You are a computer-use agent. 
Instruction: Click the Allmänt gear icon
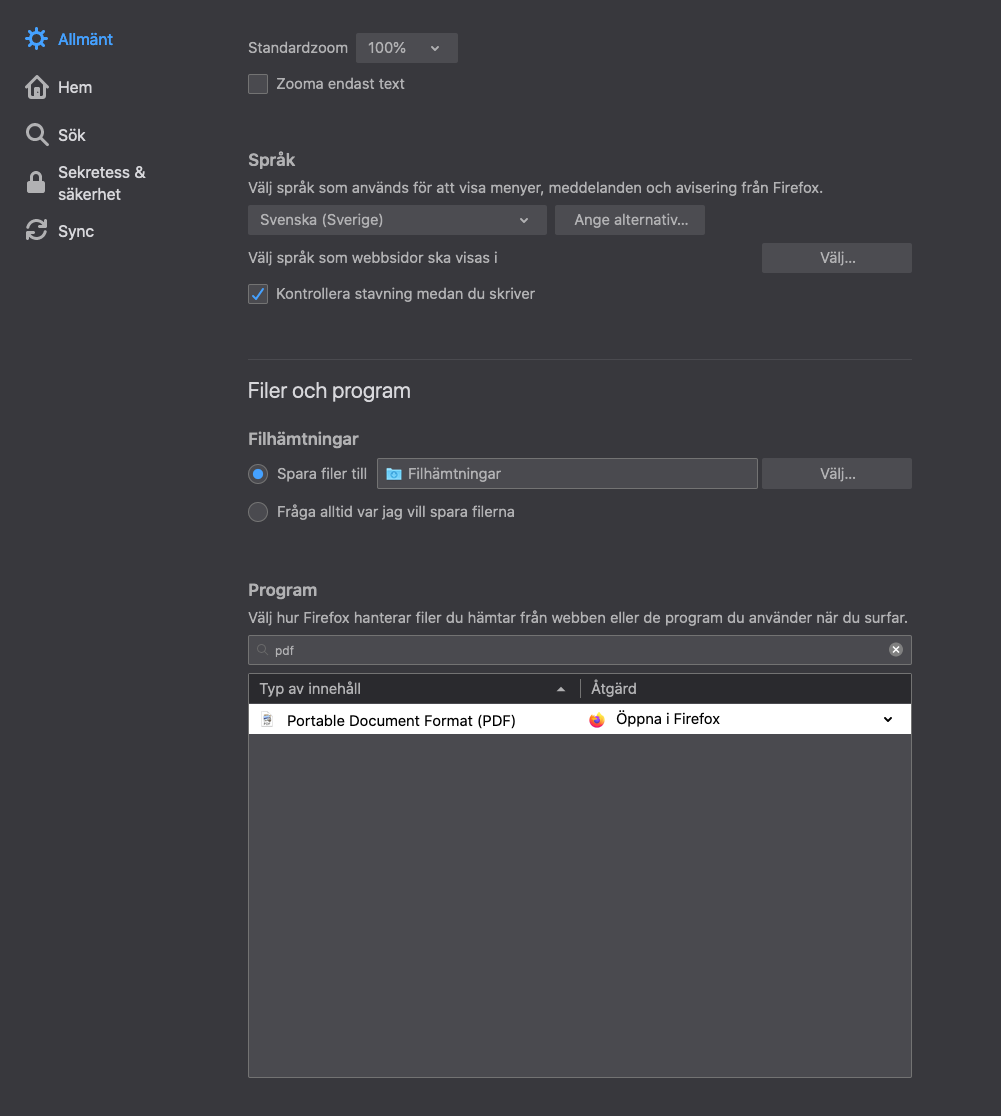tap(36, 38)
